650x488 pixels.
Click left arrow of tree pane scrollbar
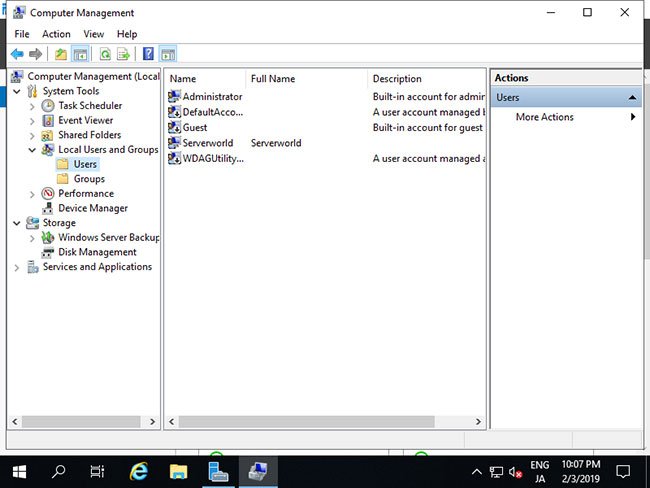coord(15,422)
